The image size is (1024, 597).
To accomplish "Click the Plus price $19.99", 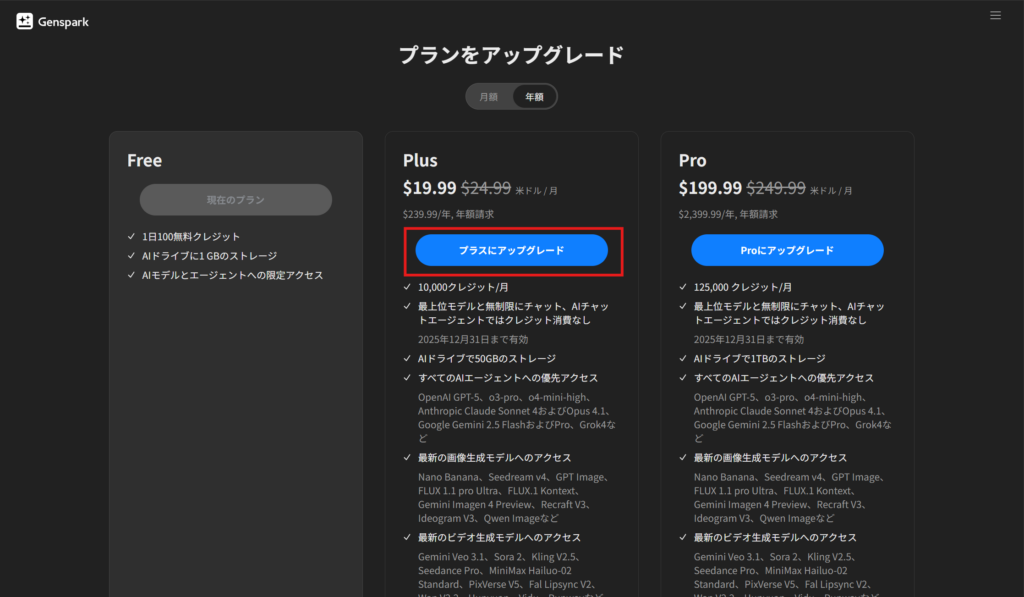I will click(429, 188).
